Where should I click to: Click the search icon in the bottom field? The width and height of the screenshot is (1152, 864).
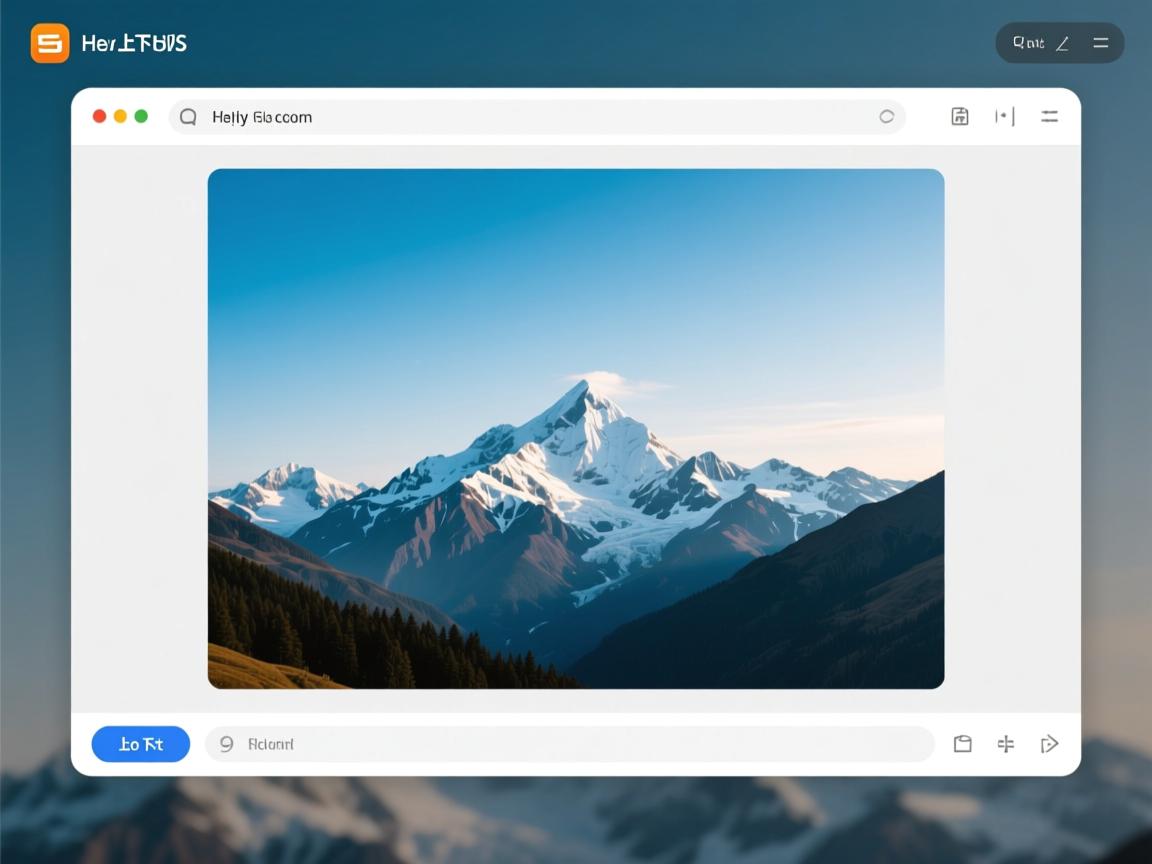tap(226, 744)
